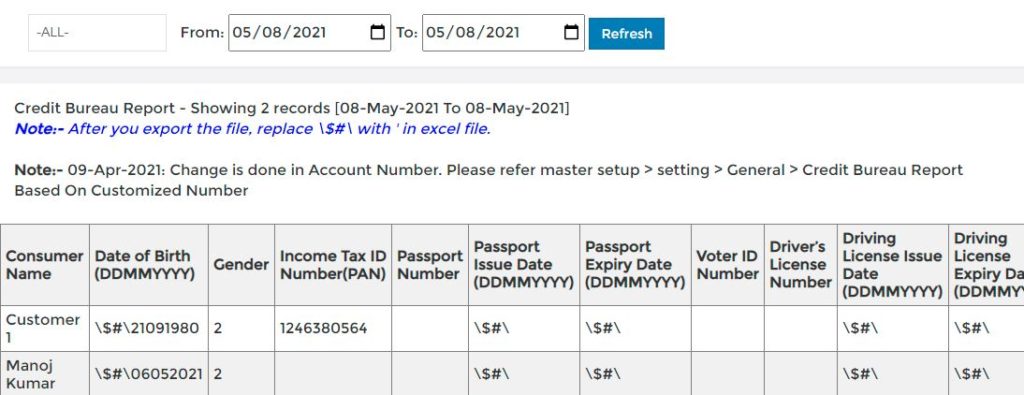Viewport: 1024px width, 395px height.
Task: Click the Passport Expiry Date column header
Action: coord(635,265)
